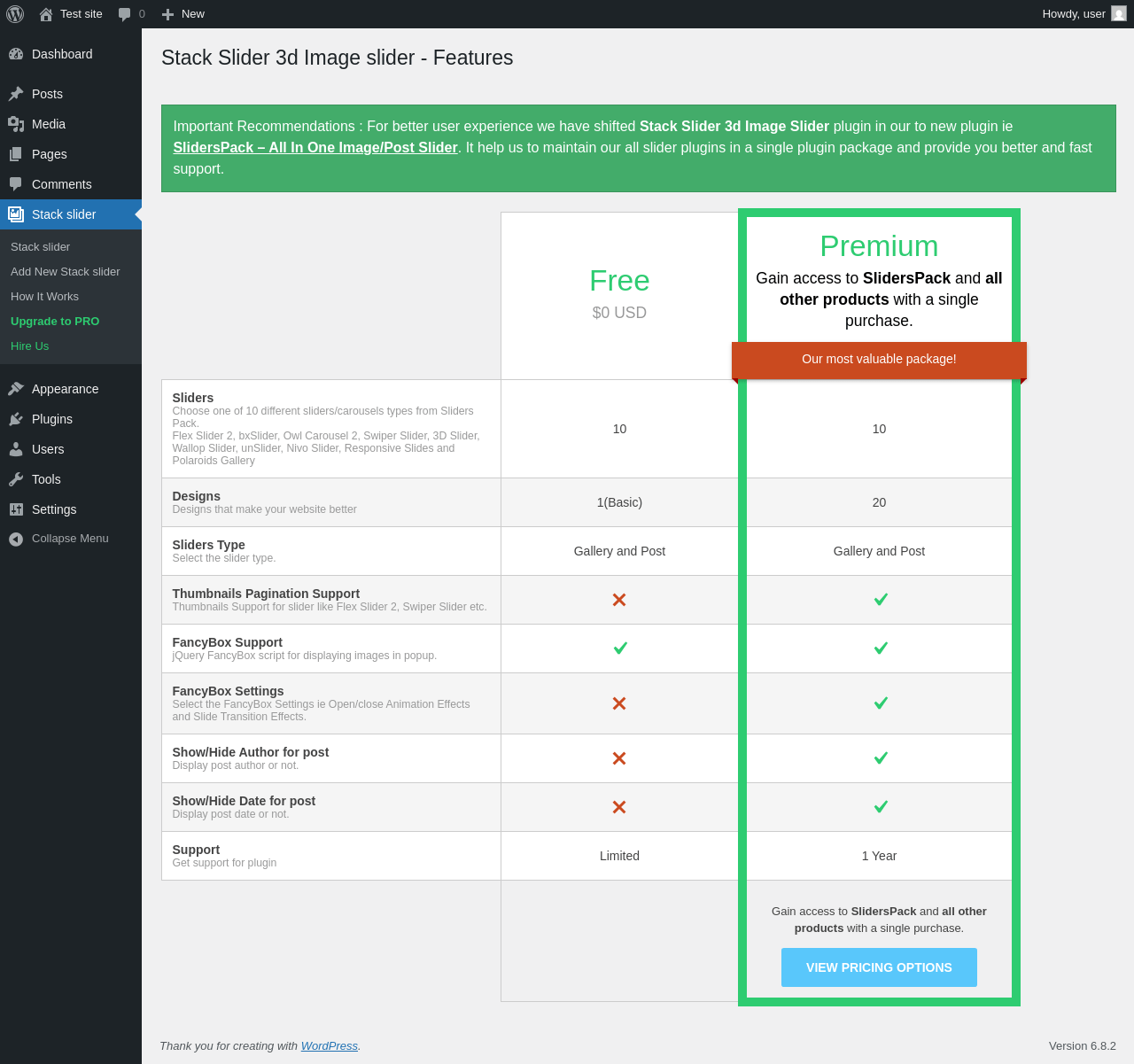This screenshot has width=1134, height=1064.
Task: Click the comment count 0
Action: click(x=142, y=14)
